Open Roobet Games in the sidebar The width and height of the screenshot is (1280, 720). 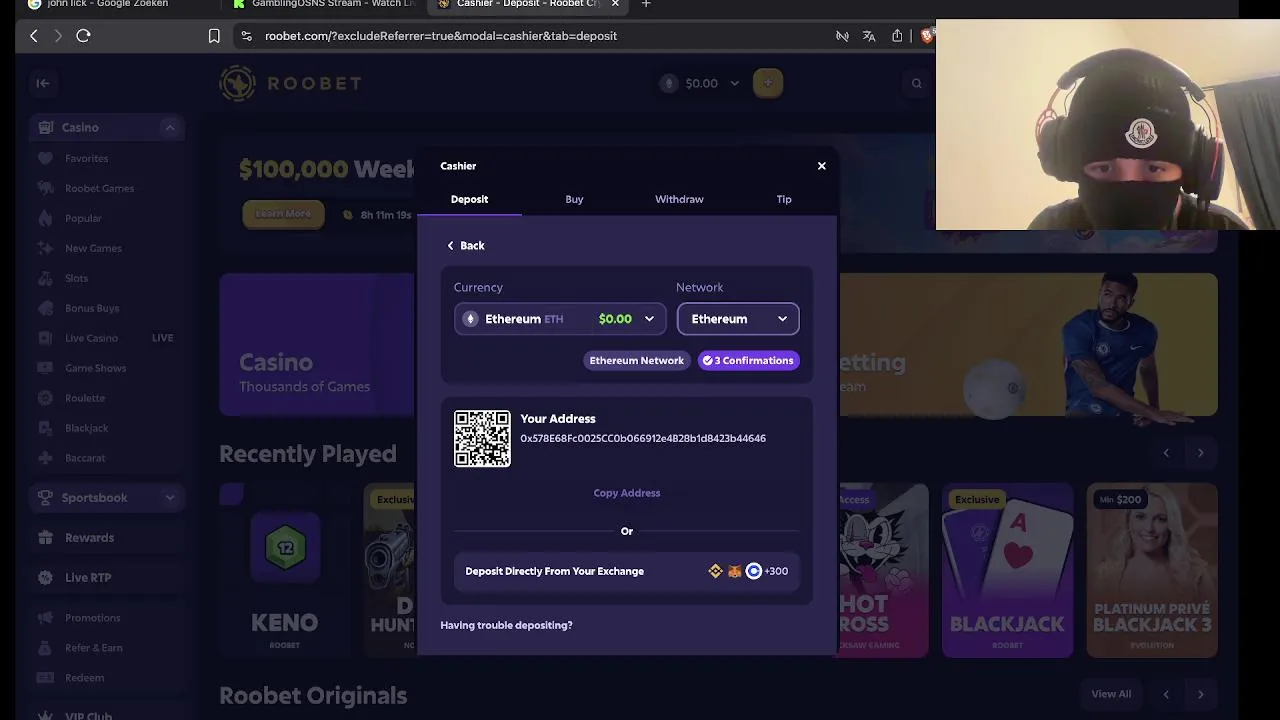(99, 188)
